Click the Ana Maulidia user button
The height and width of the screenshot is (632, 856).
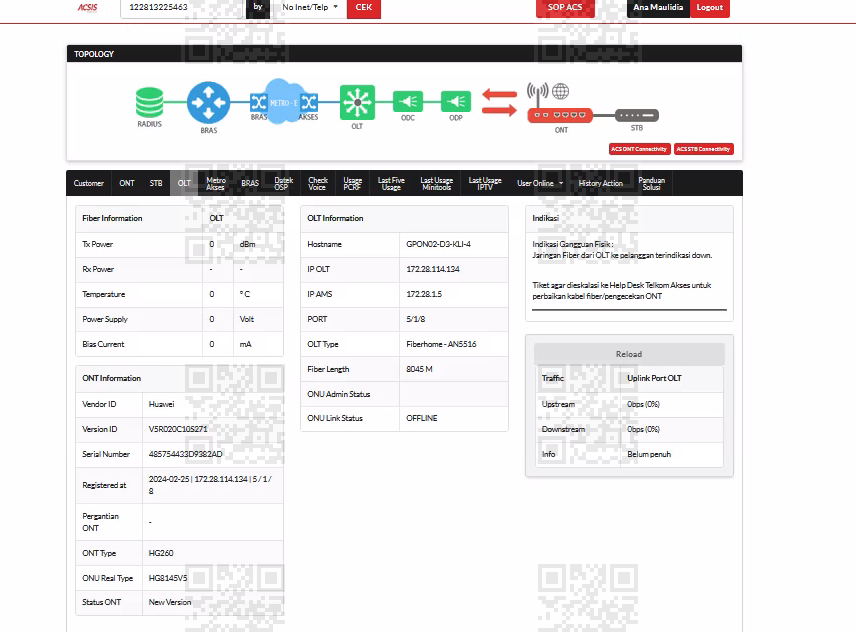pos(658,8)
